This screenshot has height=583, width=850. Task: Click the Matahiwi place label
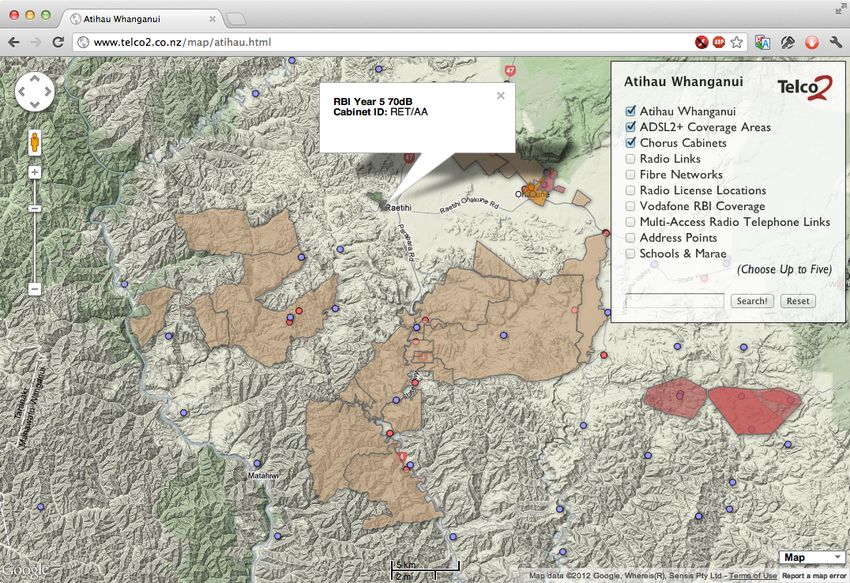263,476
